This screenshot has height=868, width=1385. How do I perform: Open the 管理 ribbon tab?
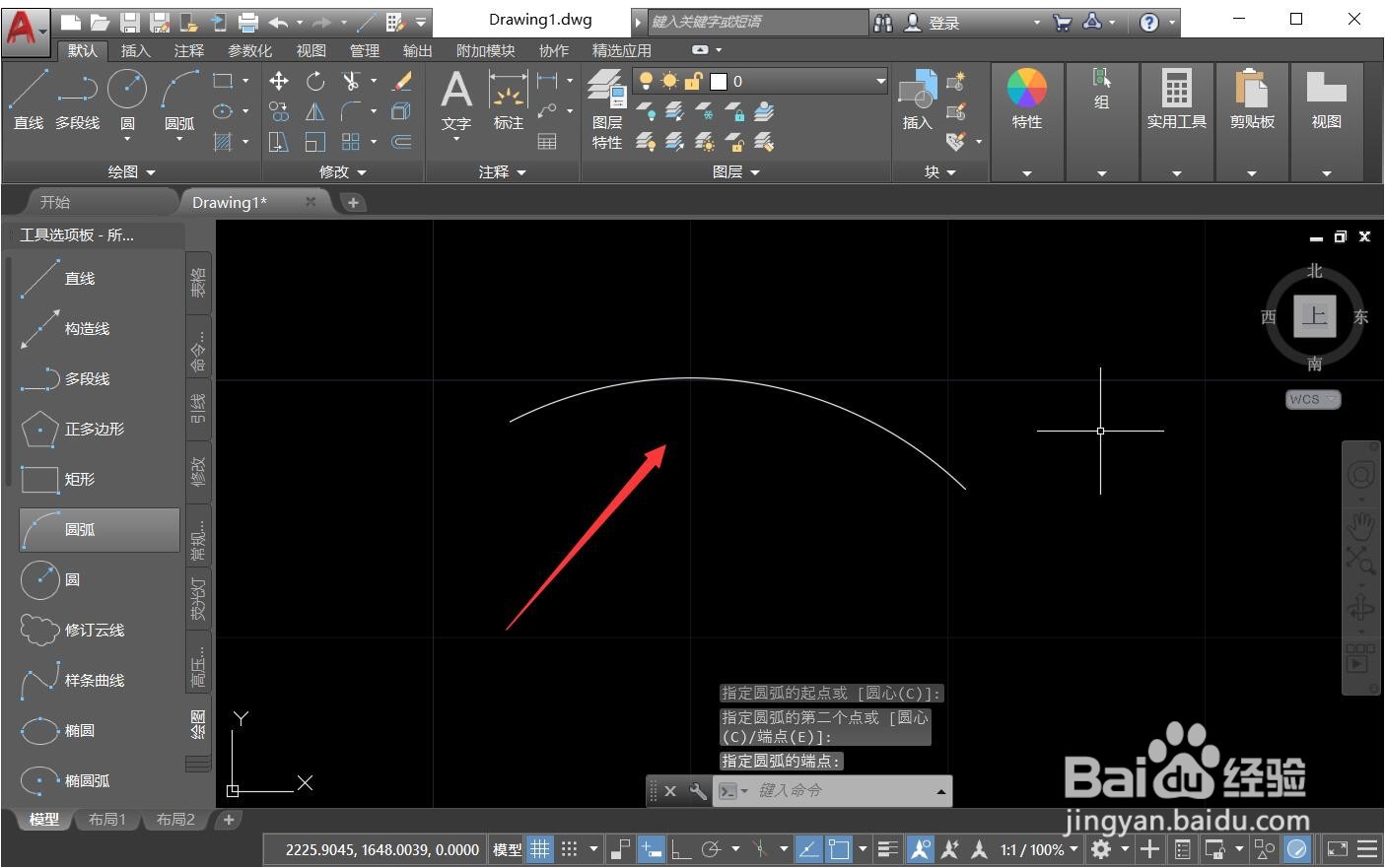click(364, 50)
